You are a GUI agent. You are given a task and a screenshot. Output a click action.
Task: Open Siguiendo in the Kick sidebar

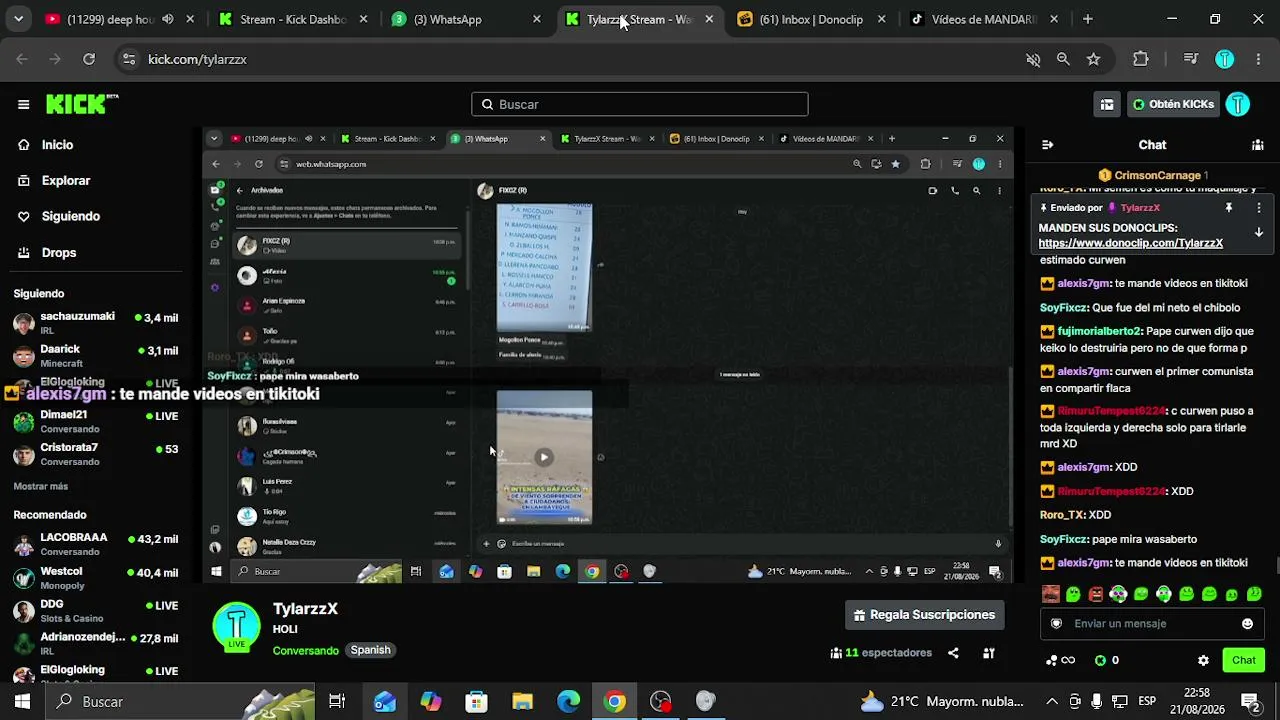click(x=71, y=216)
